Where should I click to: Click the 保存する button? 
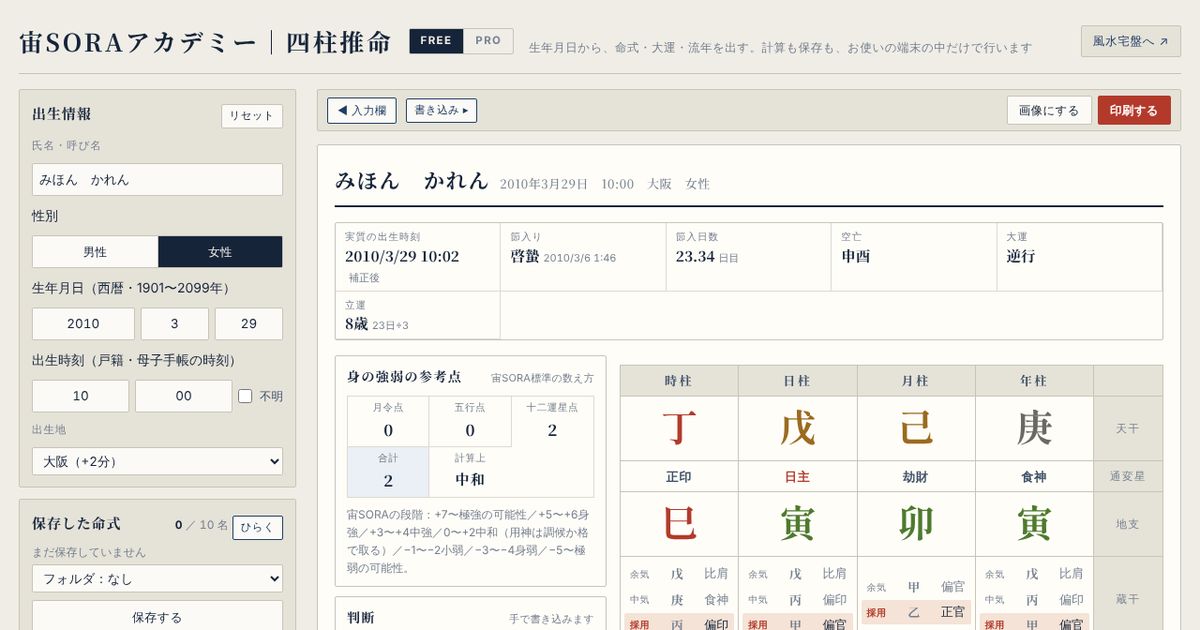(x=157, y=617)
